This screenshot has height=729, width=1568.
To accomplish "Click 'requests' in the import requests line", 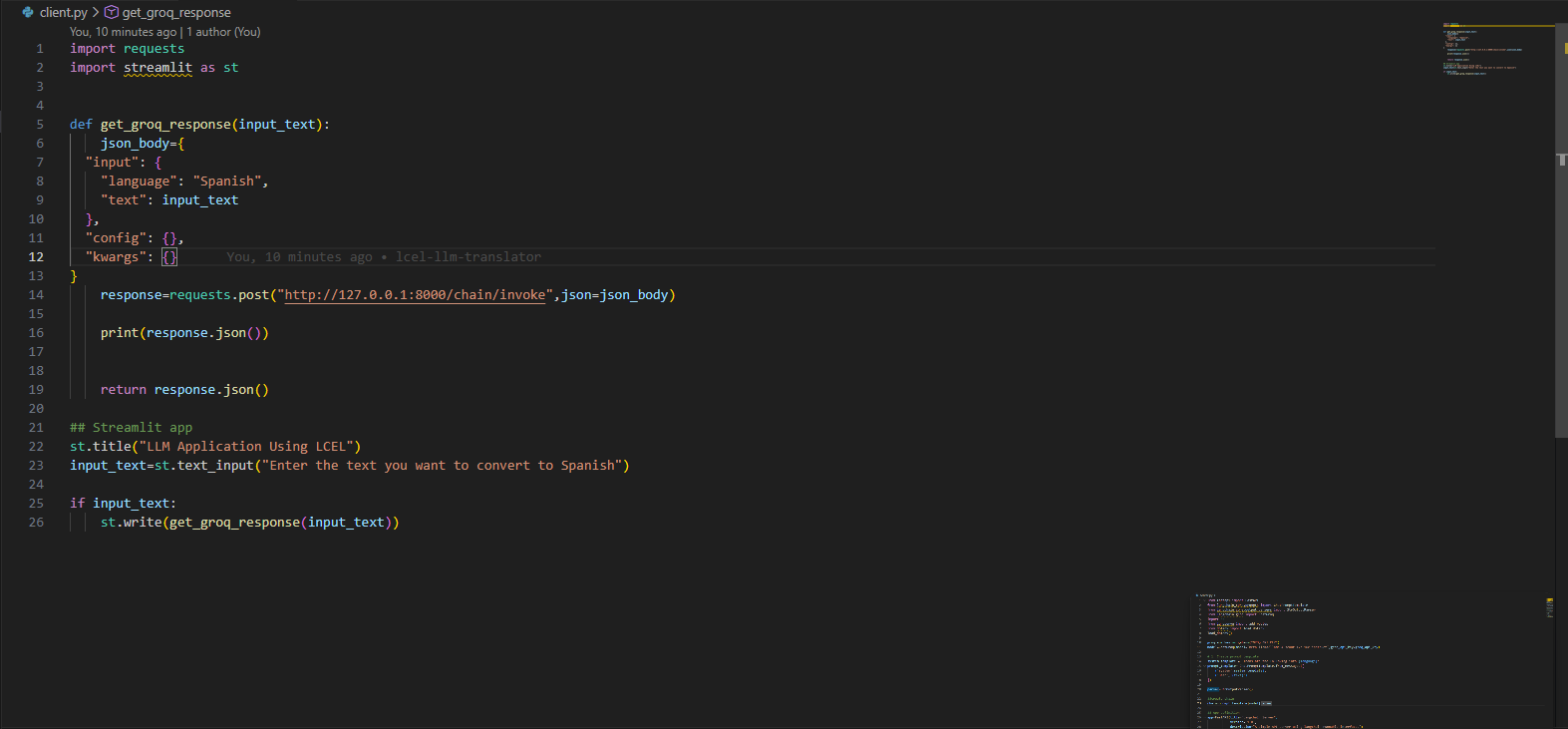I will click(x=154, y=49).
